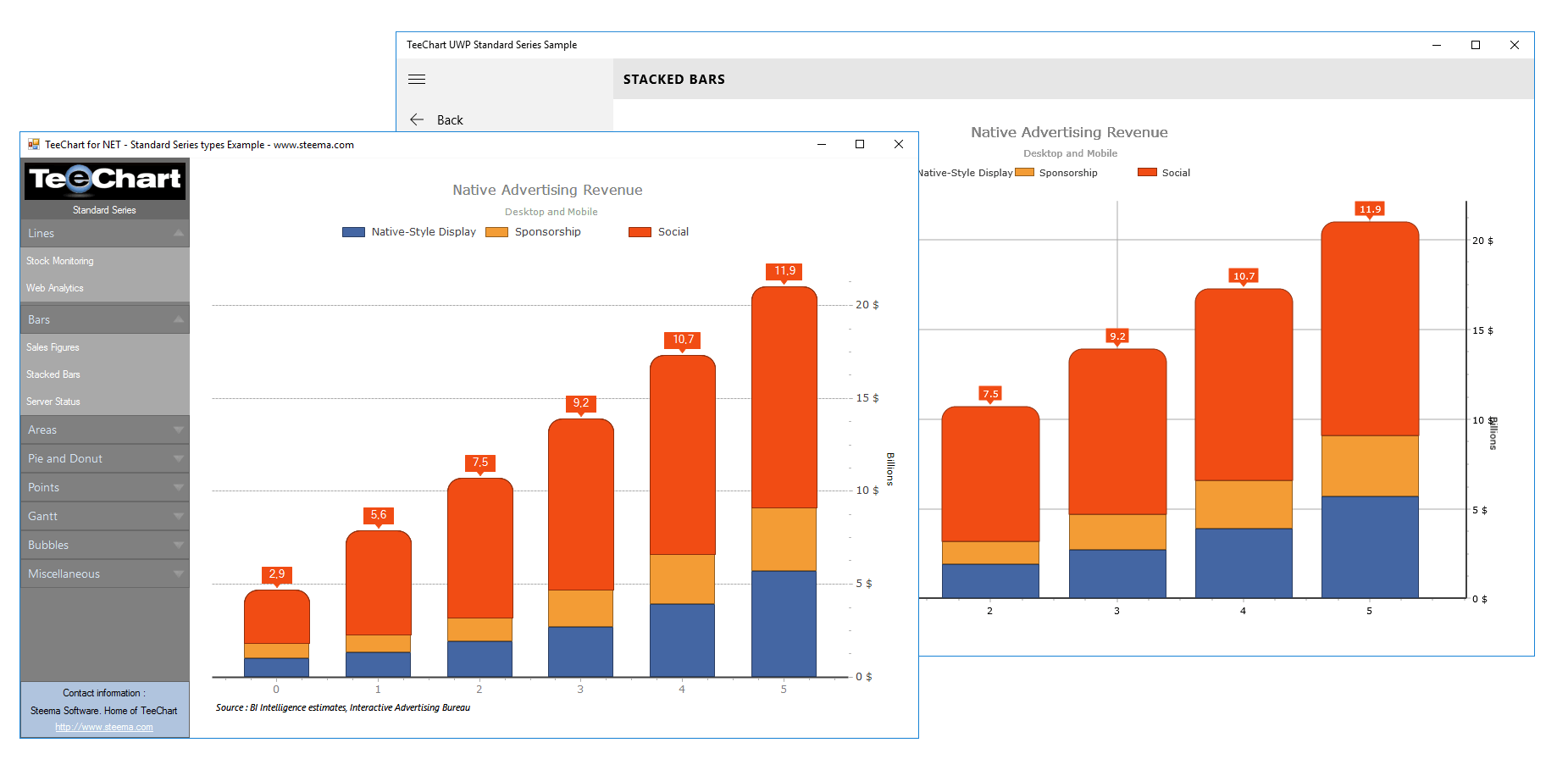The image size is (1568, 776).
Task: Open the hamburger menu in UWP sample
Action: pyautogui.click(x=416, y=79)
